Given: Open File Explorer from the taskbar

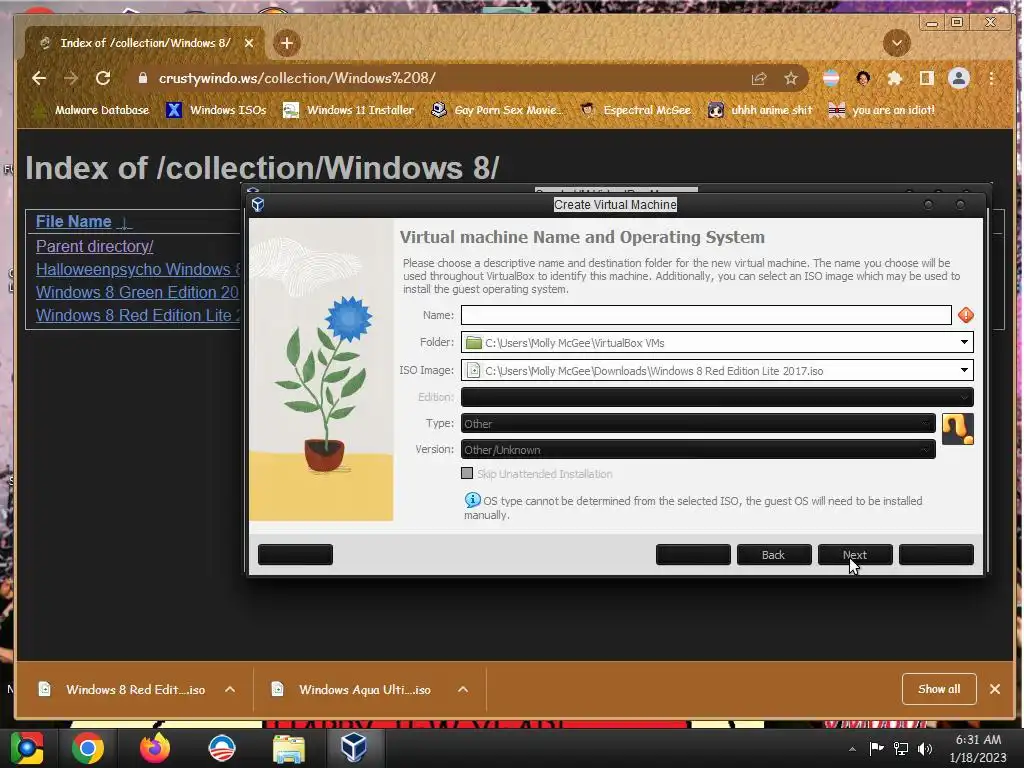Looking at the screenshot, I should 288,748.
